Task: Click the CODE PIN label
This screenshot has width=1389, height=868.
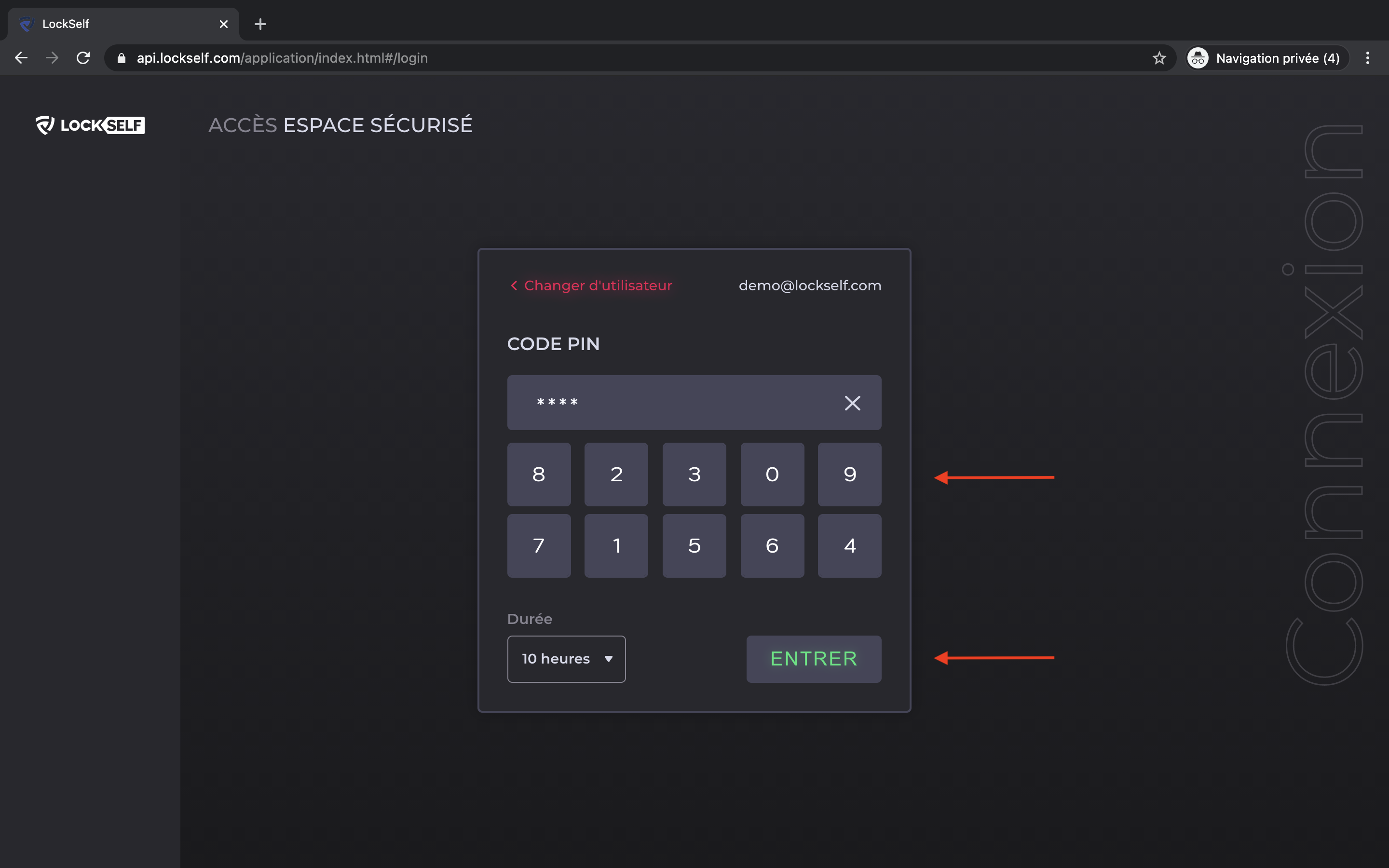Action: pos(553,344)
